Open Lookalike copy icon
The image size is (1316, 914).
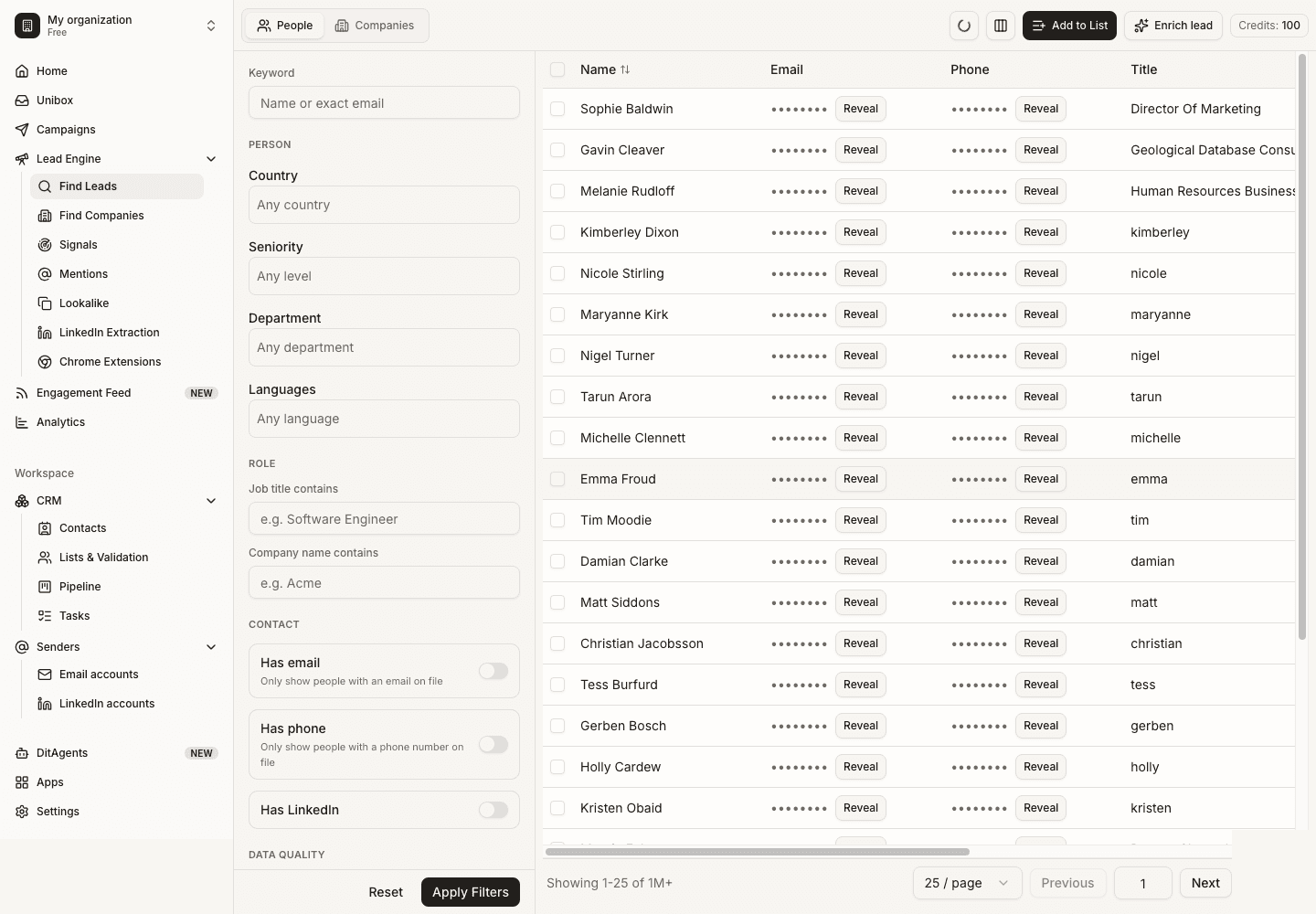pyautogui.click(x=45, y=303)
